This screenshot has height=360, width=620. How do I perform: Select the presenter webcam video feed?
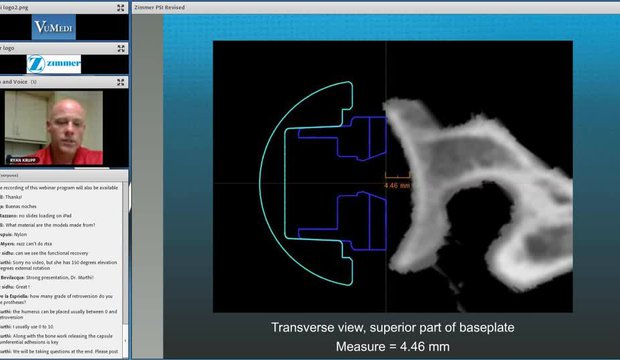tap(54, 128)
